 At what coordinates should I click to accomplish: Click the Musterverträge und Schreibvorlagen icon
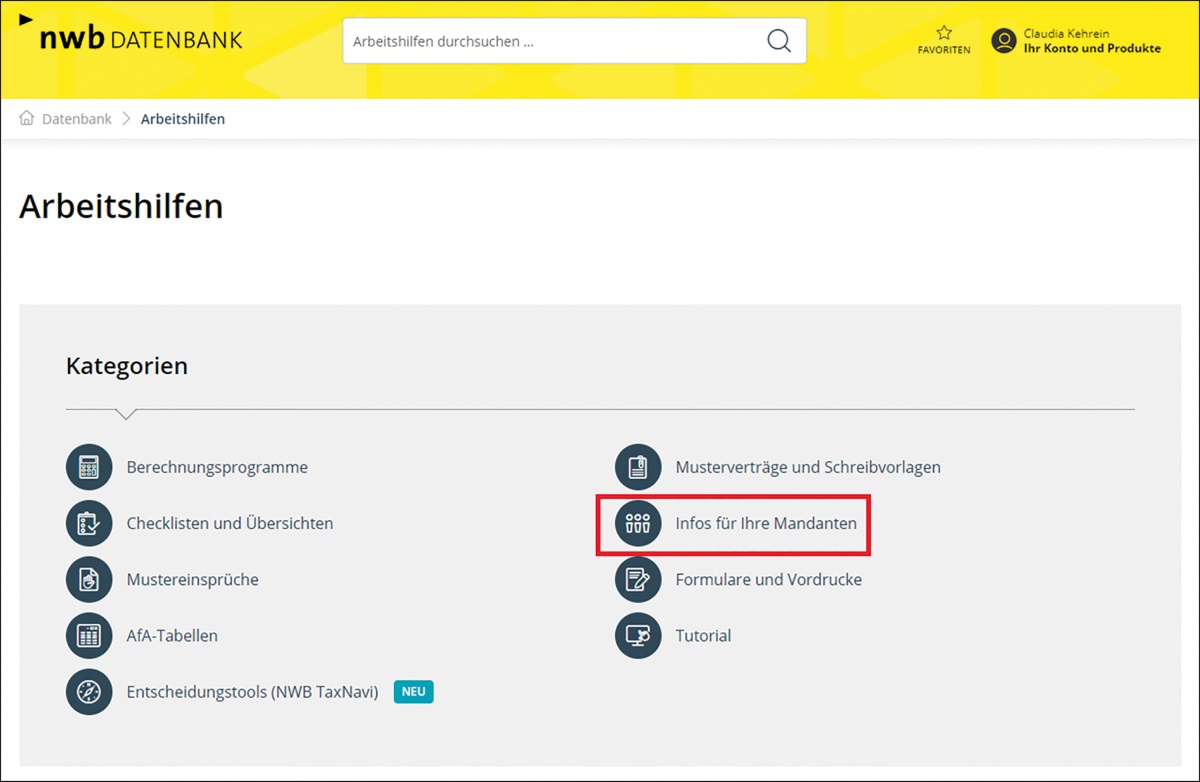[638, 467]
